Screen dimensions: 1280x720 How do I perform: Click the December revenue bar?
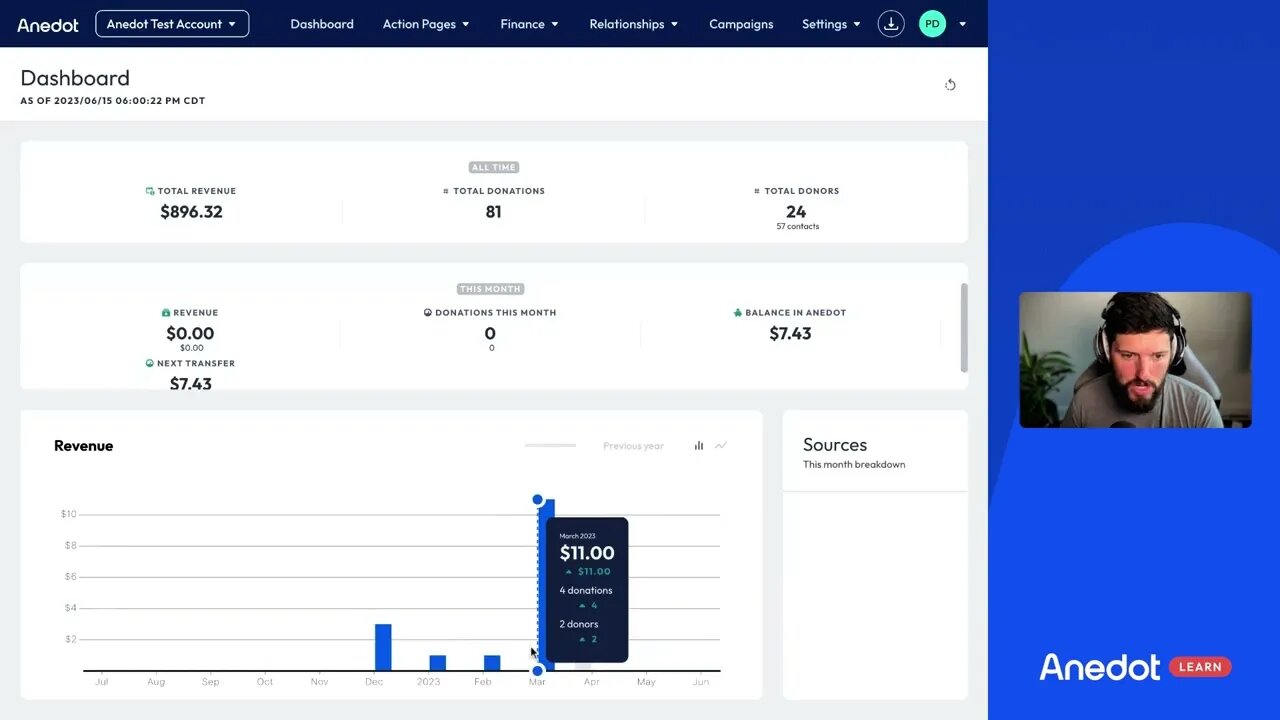pyautogui.click(x=383, y=647)
